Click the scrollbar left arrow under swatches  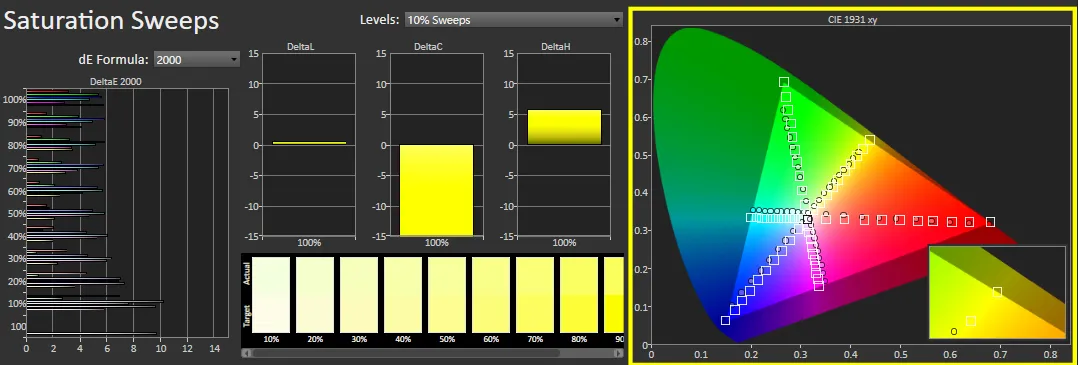coord(246,353)
